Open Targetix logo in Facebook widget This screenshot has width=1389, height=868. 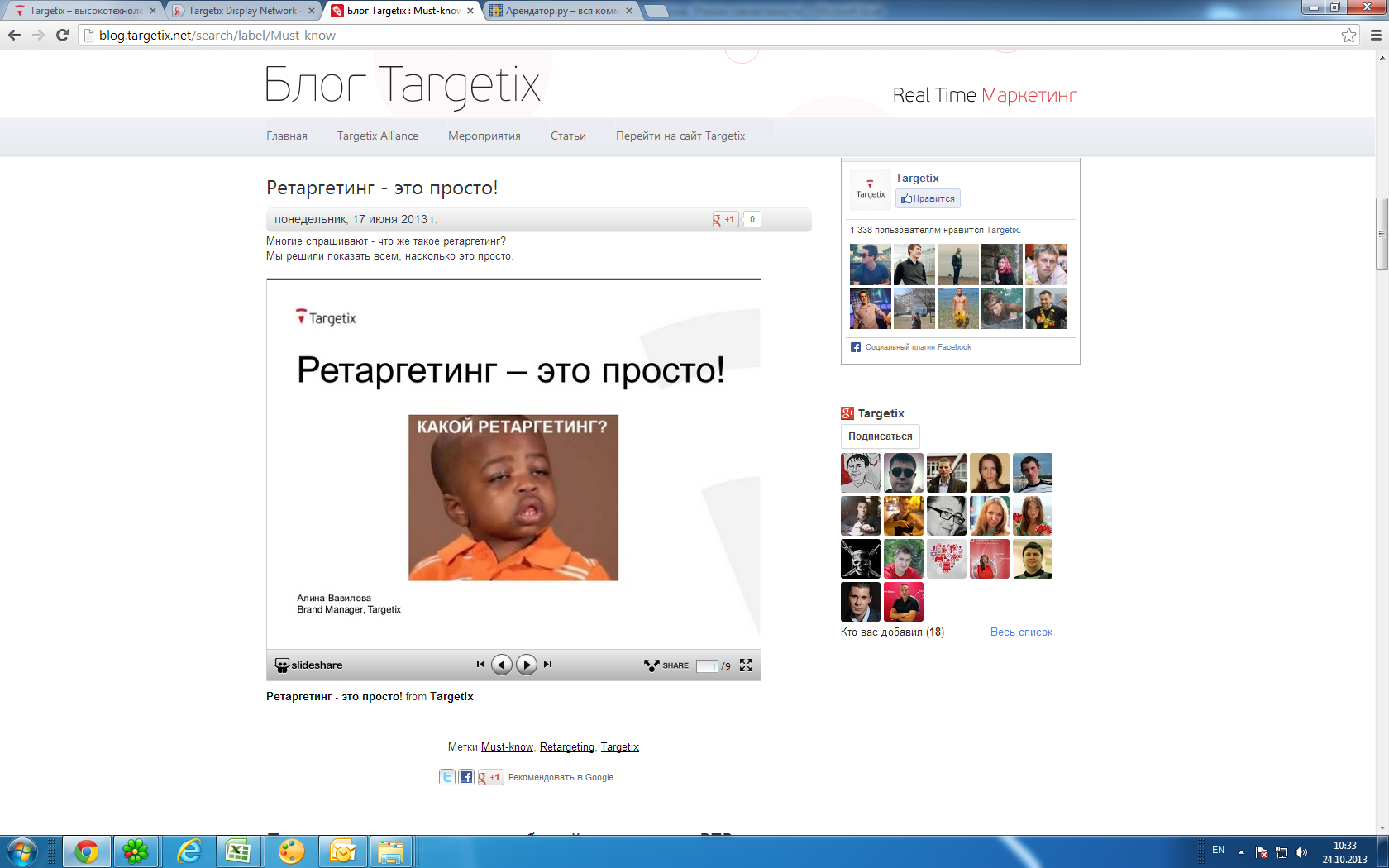click(x=870, y=189)
